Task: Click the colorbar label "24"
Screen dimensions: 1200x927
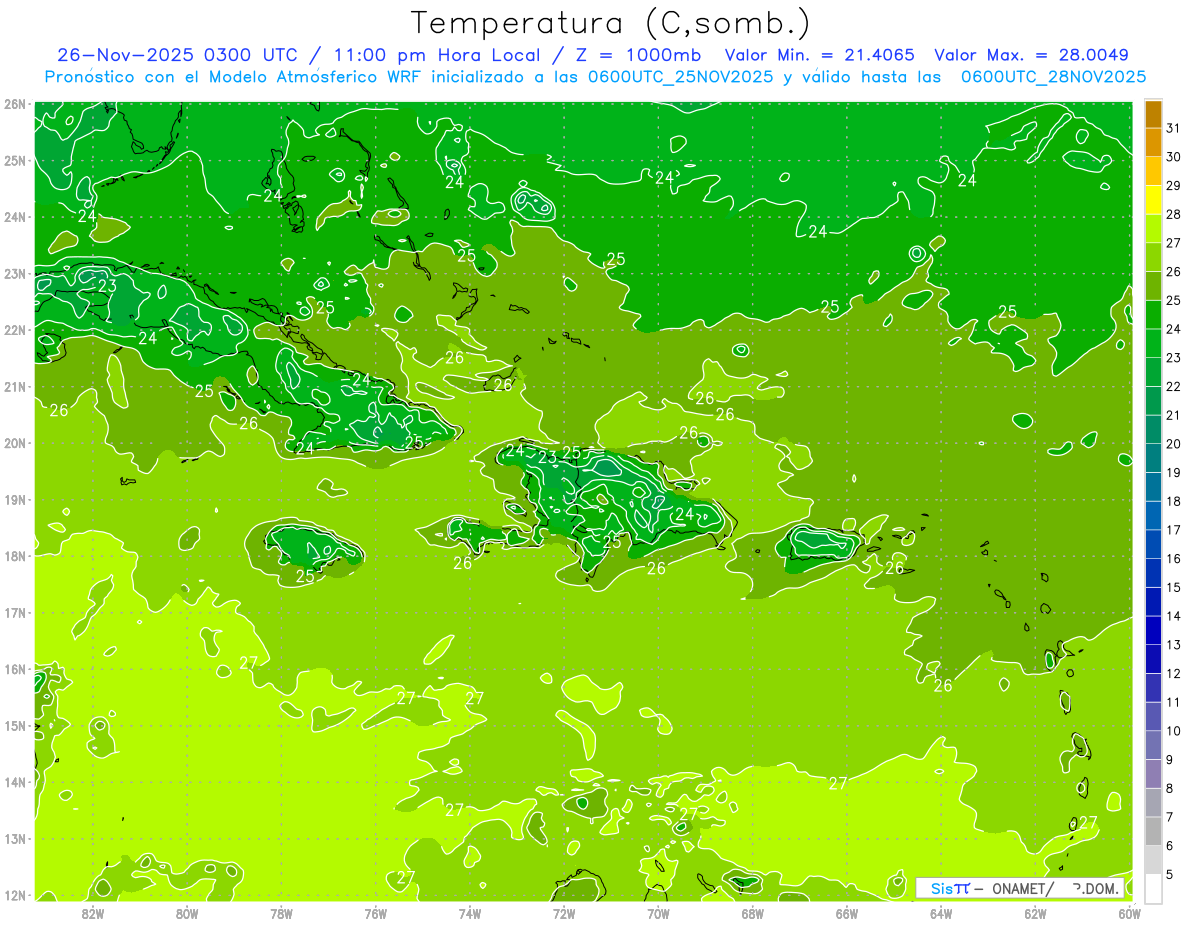Action: tap(1174, 329)
